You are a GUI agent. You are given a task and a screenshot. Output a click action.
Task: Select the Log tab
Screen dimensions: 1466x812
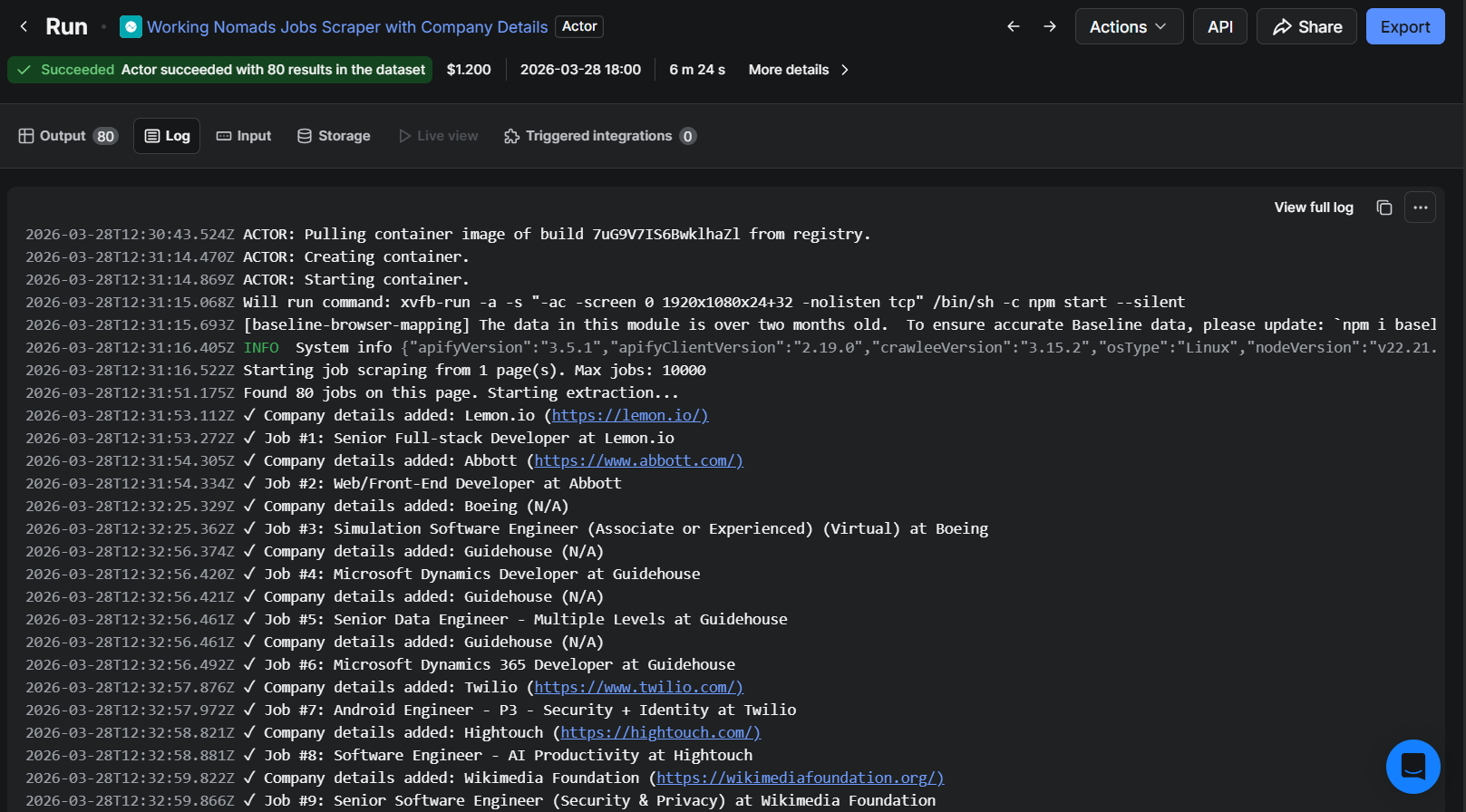click(x=167, y=136)
